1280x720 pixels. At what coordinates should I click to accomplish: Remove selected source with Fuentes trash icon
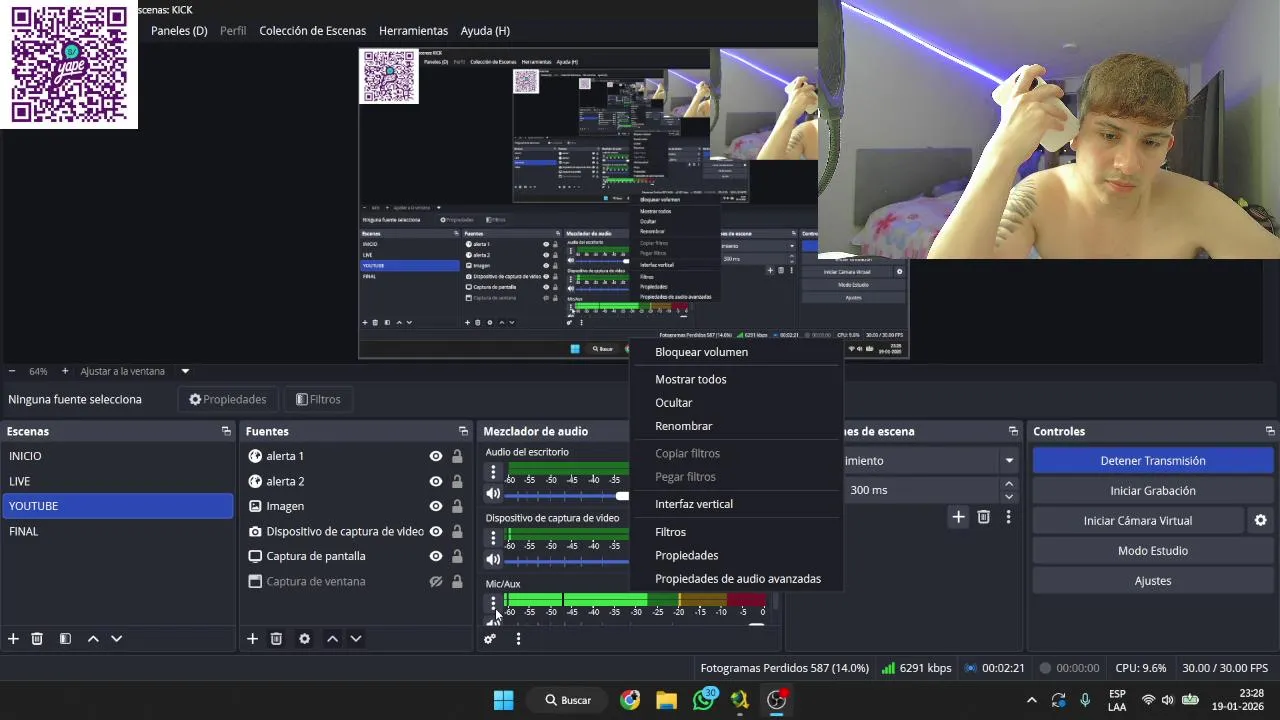pyautogui.click(x=276, y=639)
